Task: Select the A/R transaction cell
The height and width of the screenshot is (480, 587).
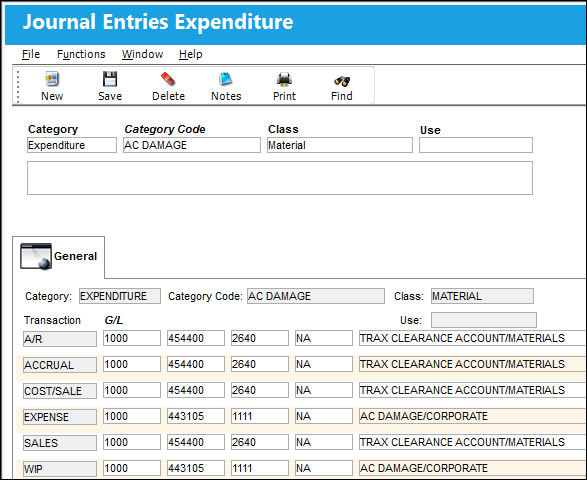Action: 60,338
